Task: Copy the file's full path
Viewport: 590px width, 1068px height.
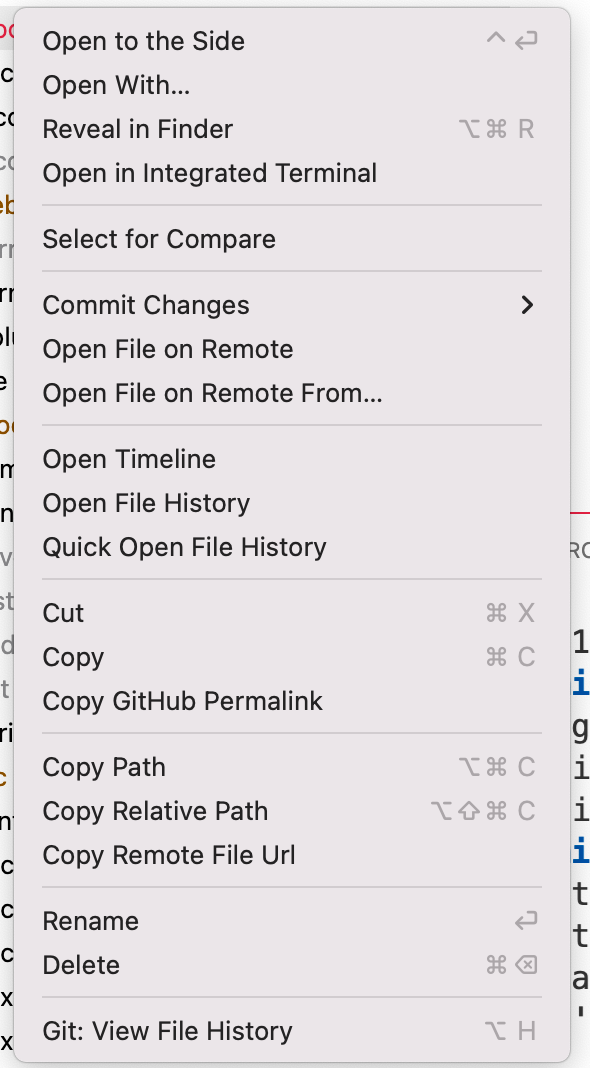Action: (x=103, y=767)
